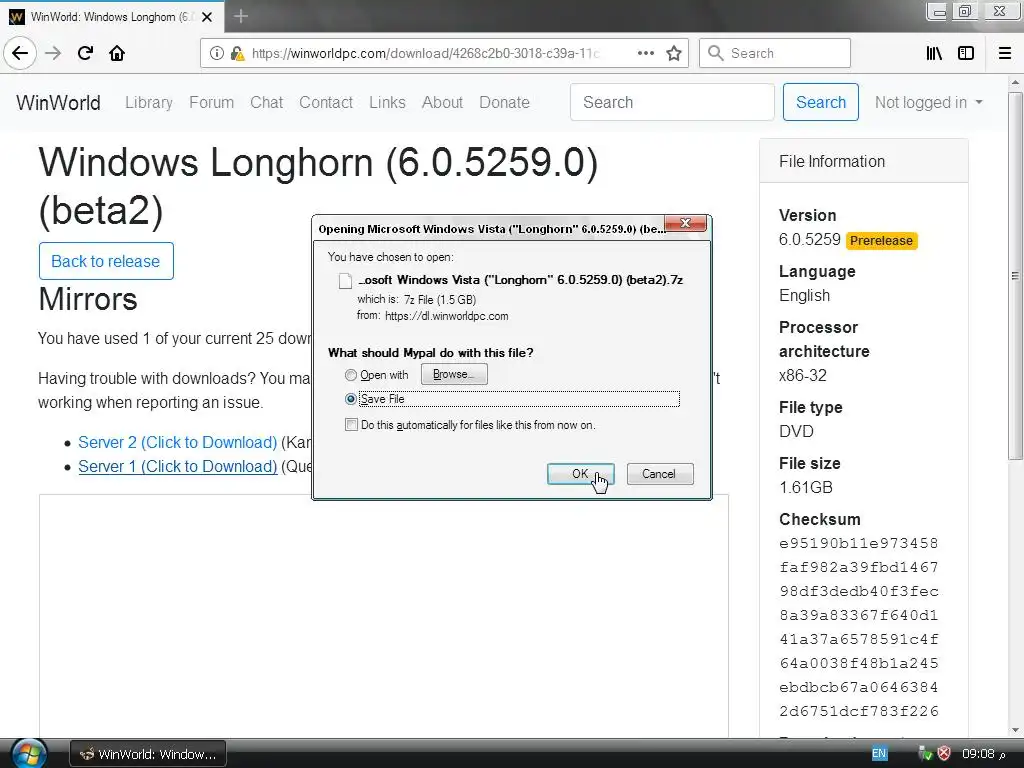The width and height of the screenshot is (1024, 768).
Task: Open the browser home page icon
Action: (117, 53)
